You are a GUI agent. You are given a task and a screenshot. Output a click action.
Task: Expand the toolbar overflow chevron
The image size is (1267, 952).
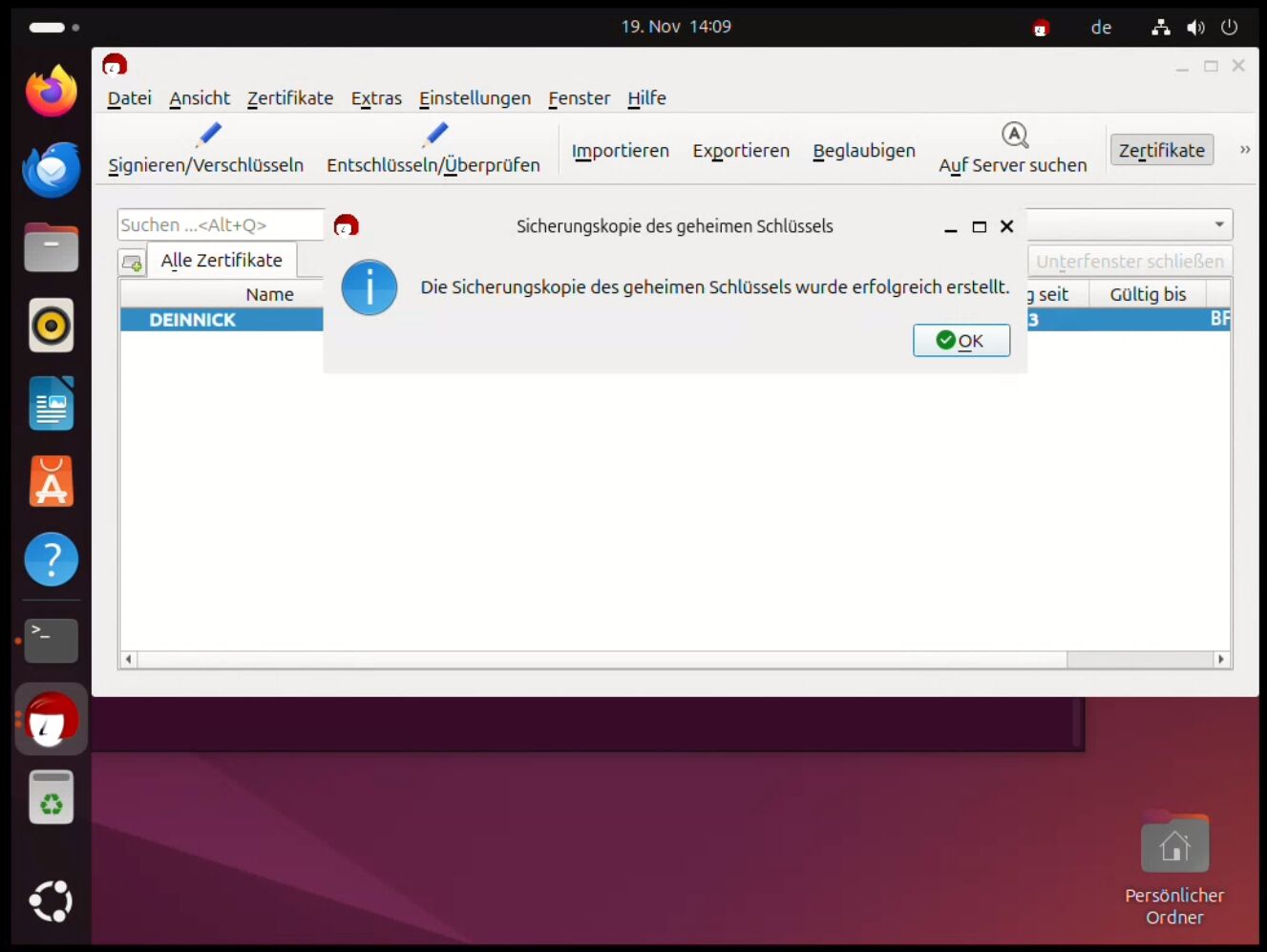click(x=1244, y=149)
